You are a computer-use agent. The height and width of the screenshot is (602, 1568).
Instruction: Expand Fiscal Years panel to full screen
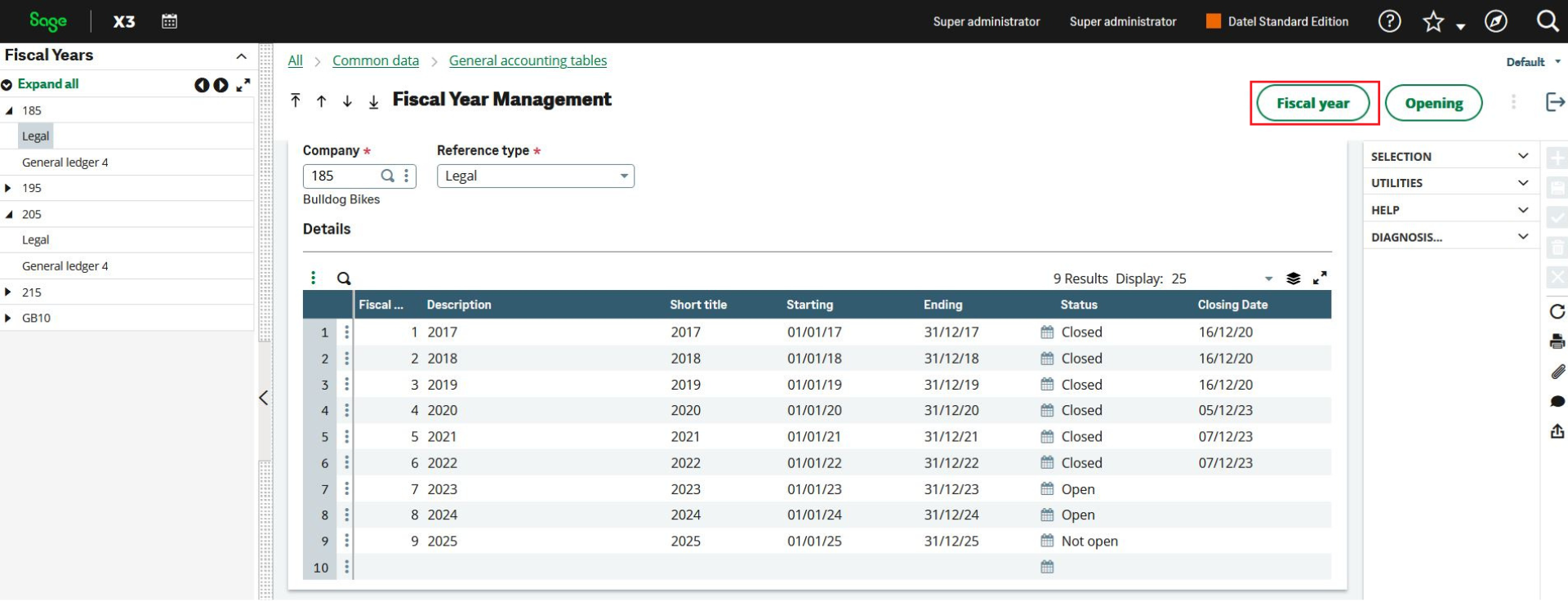[243, 84]
